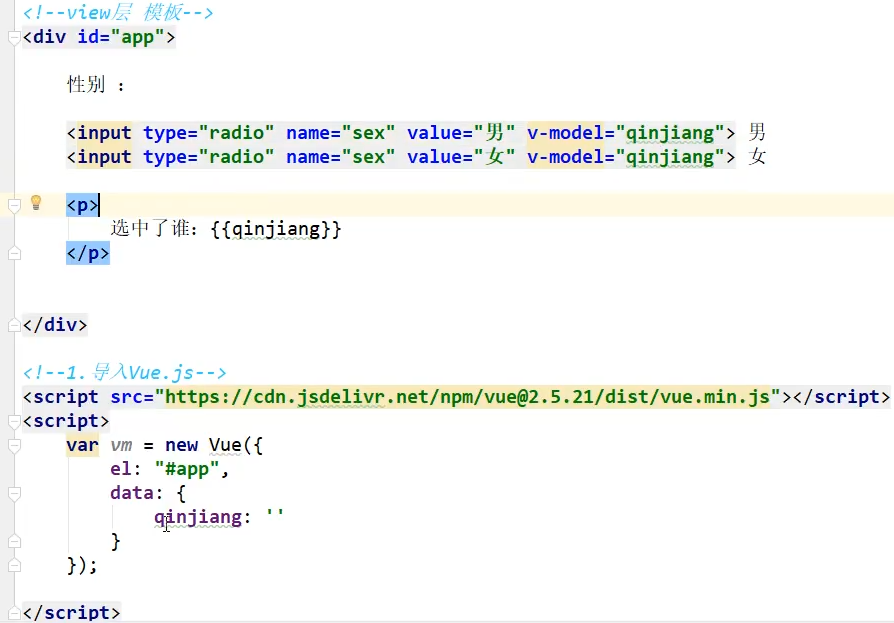This screenshot has height=623, width=894.
Task: Click type="radio" in the 女 input line
Action: 208,157
